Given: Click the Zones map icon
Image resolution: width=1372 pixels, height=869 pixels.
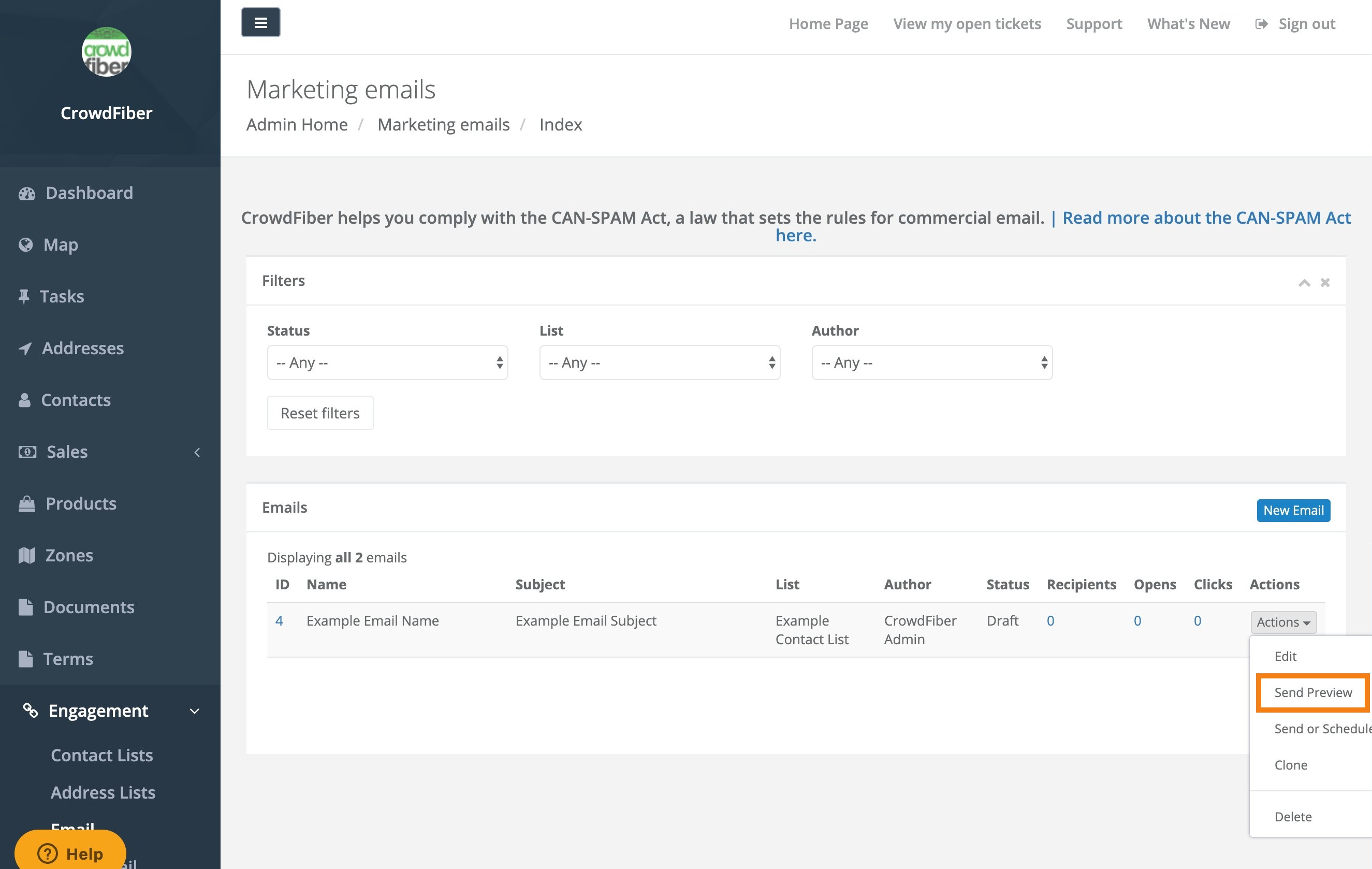Looking at the screenshot, I should point(27,556).
